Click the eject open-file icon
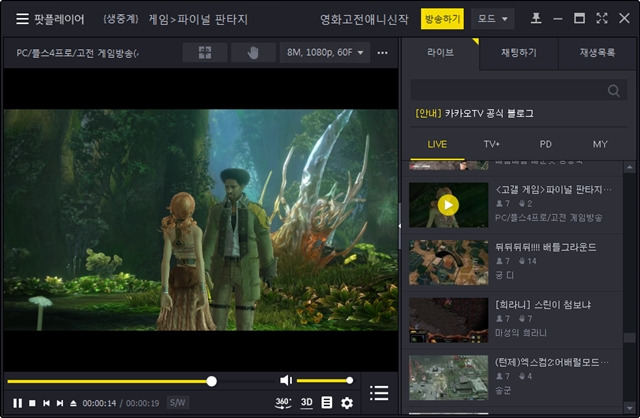Viewport: 640px width, 418px height. 73,403
